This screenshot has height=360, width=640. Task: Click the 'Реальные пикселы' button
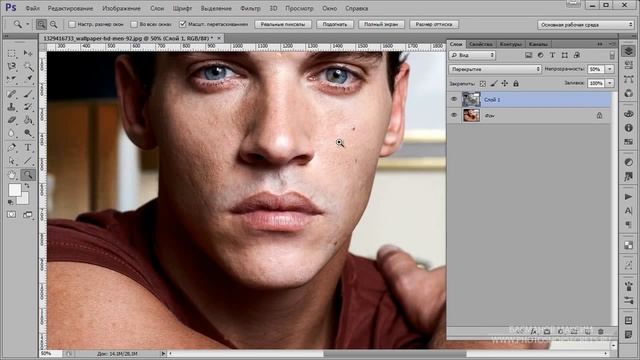(283, 24)
